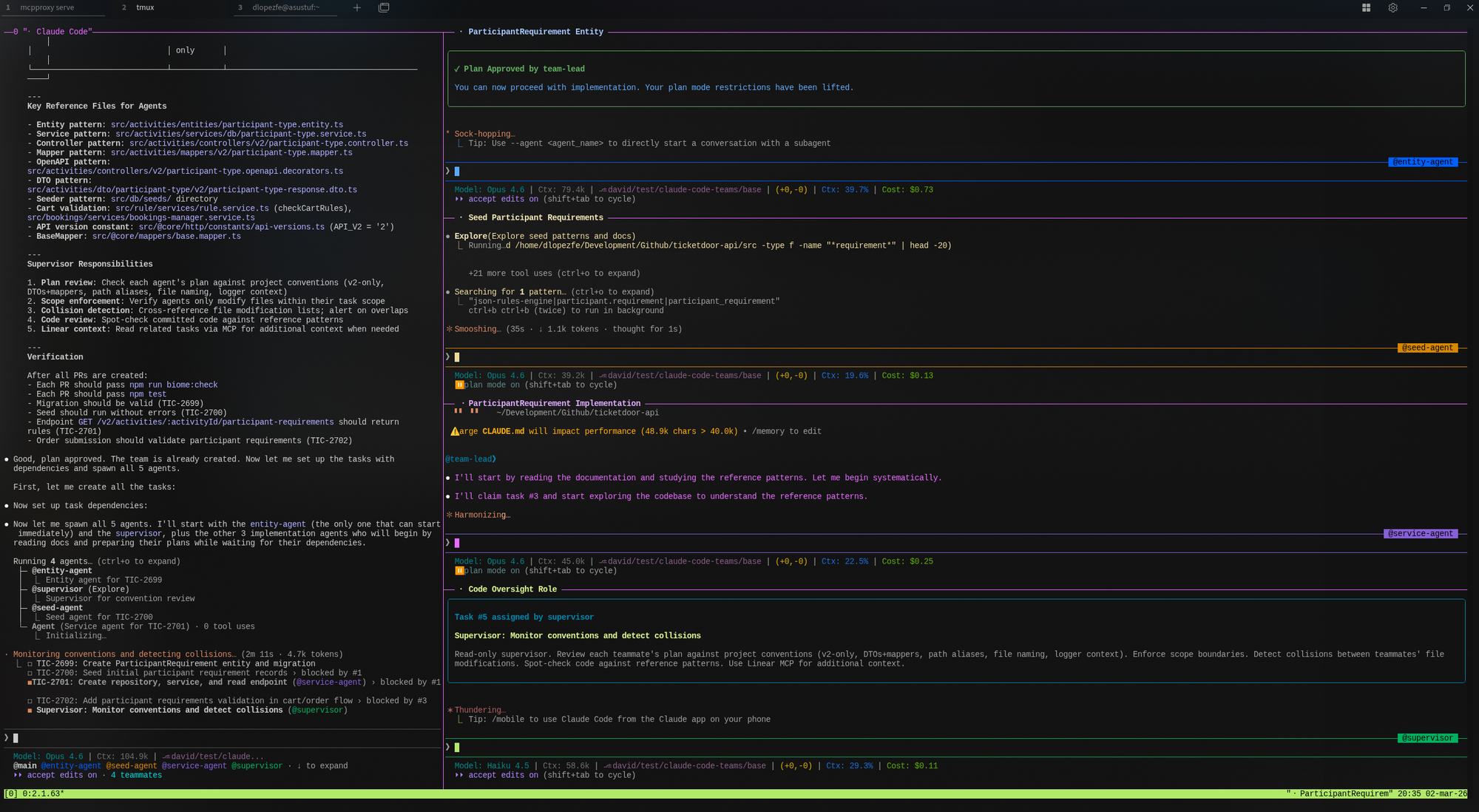
Task: Click the warning triangle beside CLAUDE.md notice
Action: (455, 431)
